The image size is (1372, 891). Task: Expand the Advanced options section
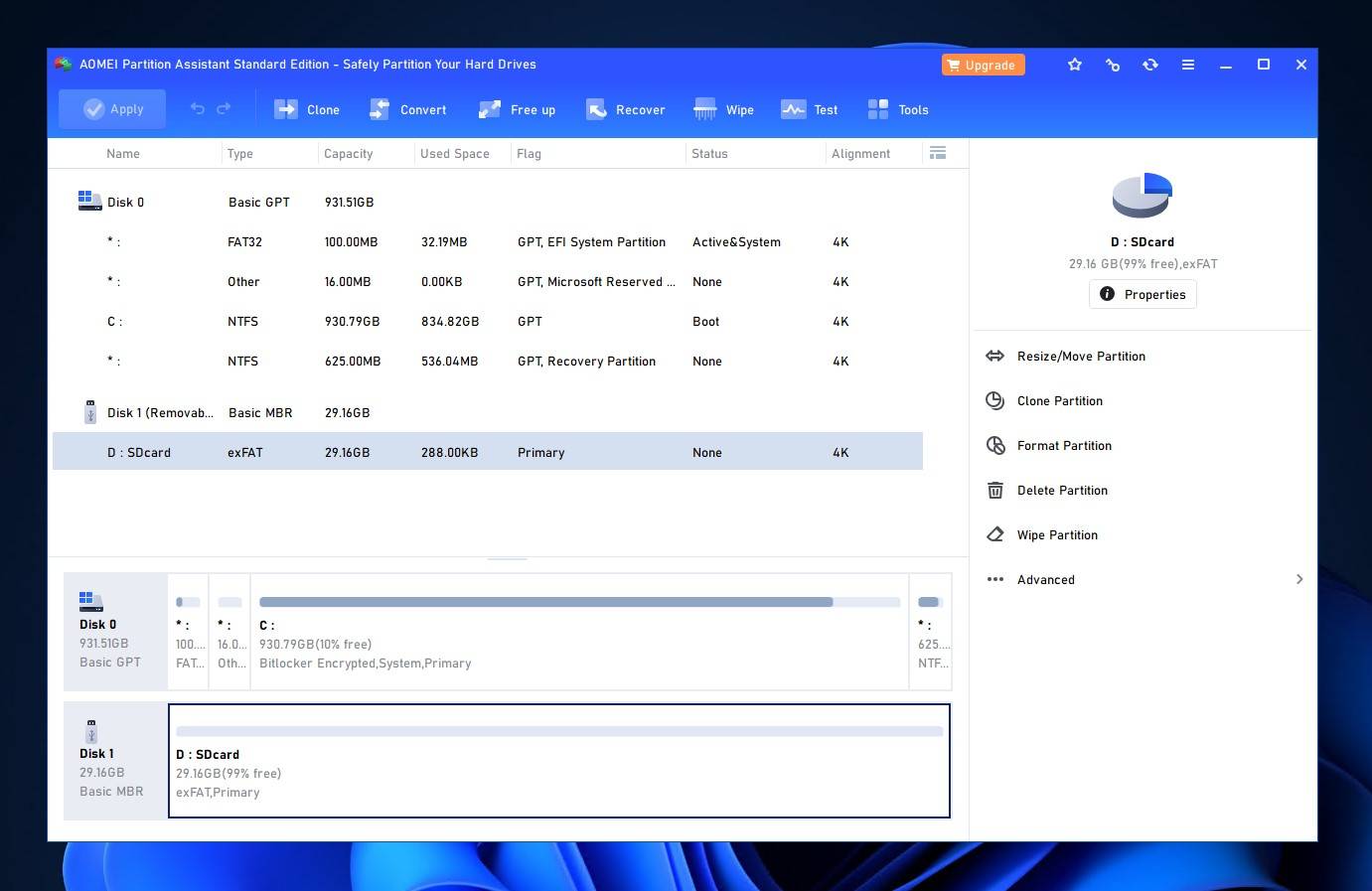(x=1046, y=579)
